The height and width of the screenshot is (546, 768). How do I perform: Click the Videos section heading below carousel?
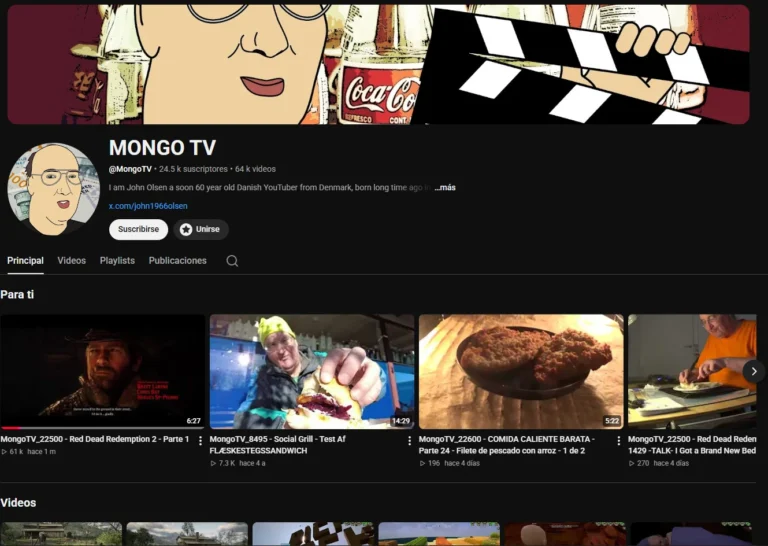[x=18, y=503]
